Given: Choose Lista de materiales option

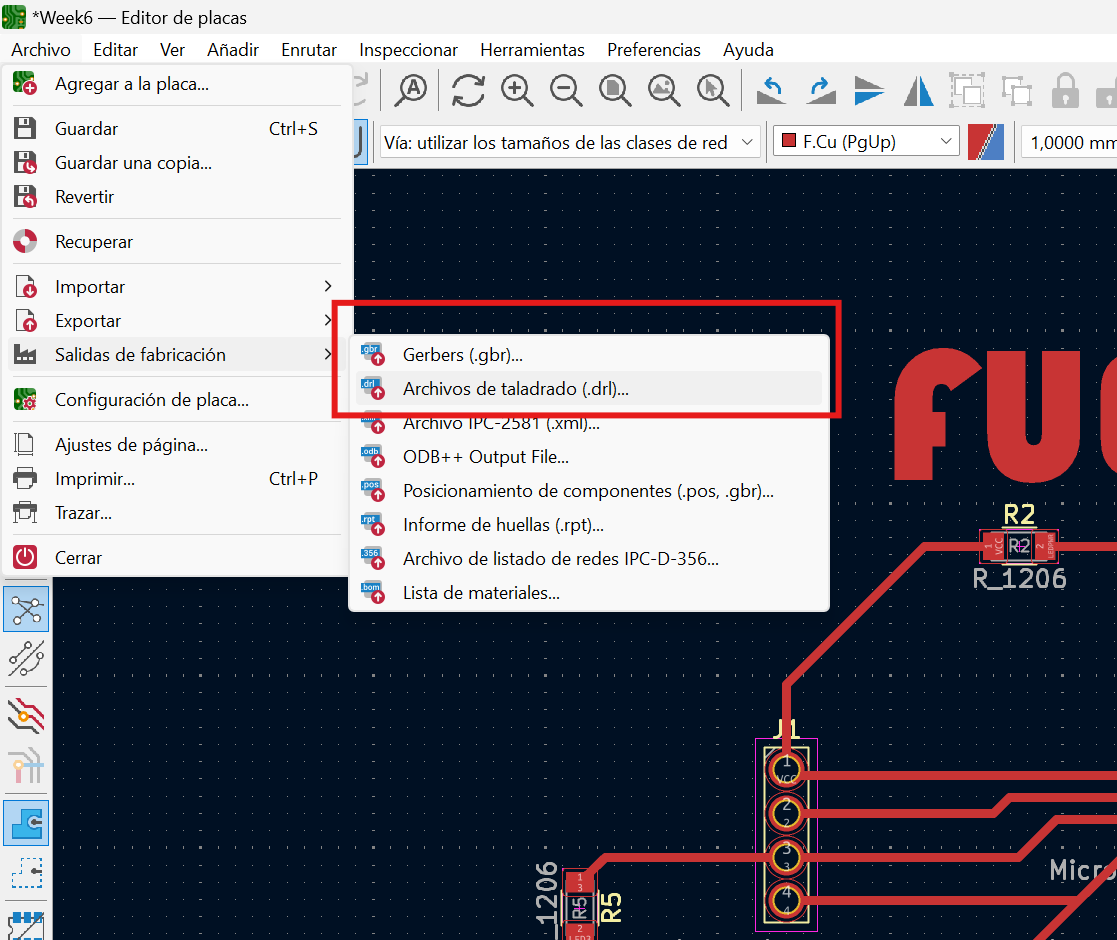Looking at the screenshot, I should click(588, 593).
